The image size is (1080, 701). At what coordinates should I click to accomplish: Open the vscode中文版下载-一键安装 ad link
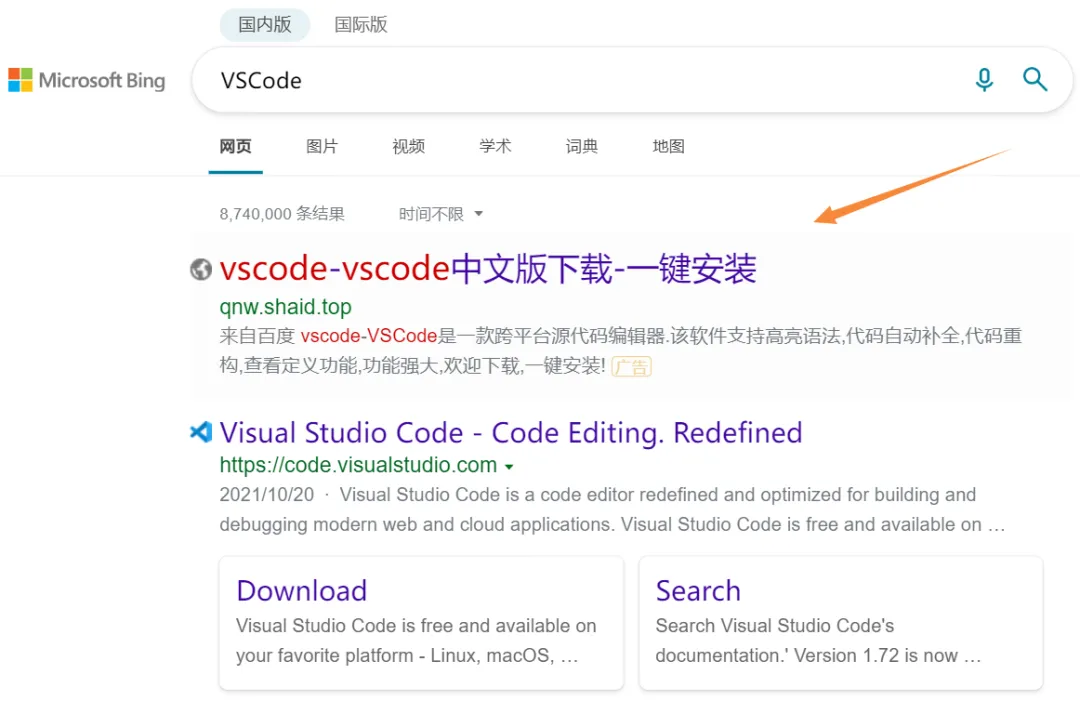[488, 269]
